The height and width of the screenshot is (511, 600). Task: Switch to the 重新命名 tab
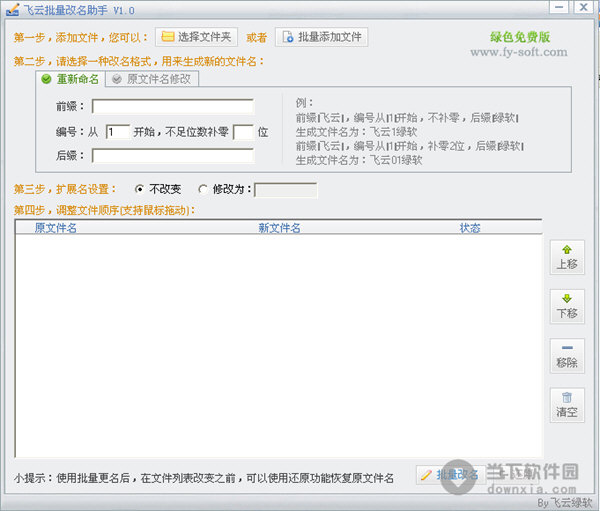(70, 79)
